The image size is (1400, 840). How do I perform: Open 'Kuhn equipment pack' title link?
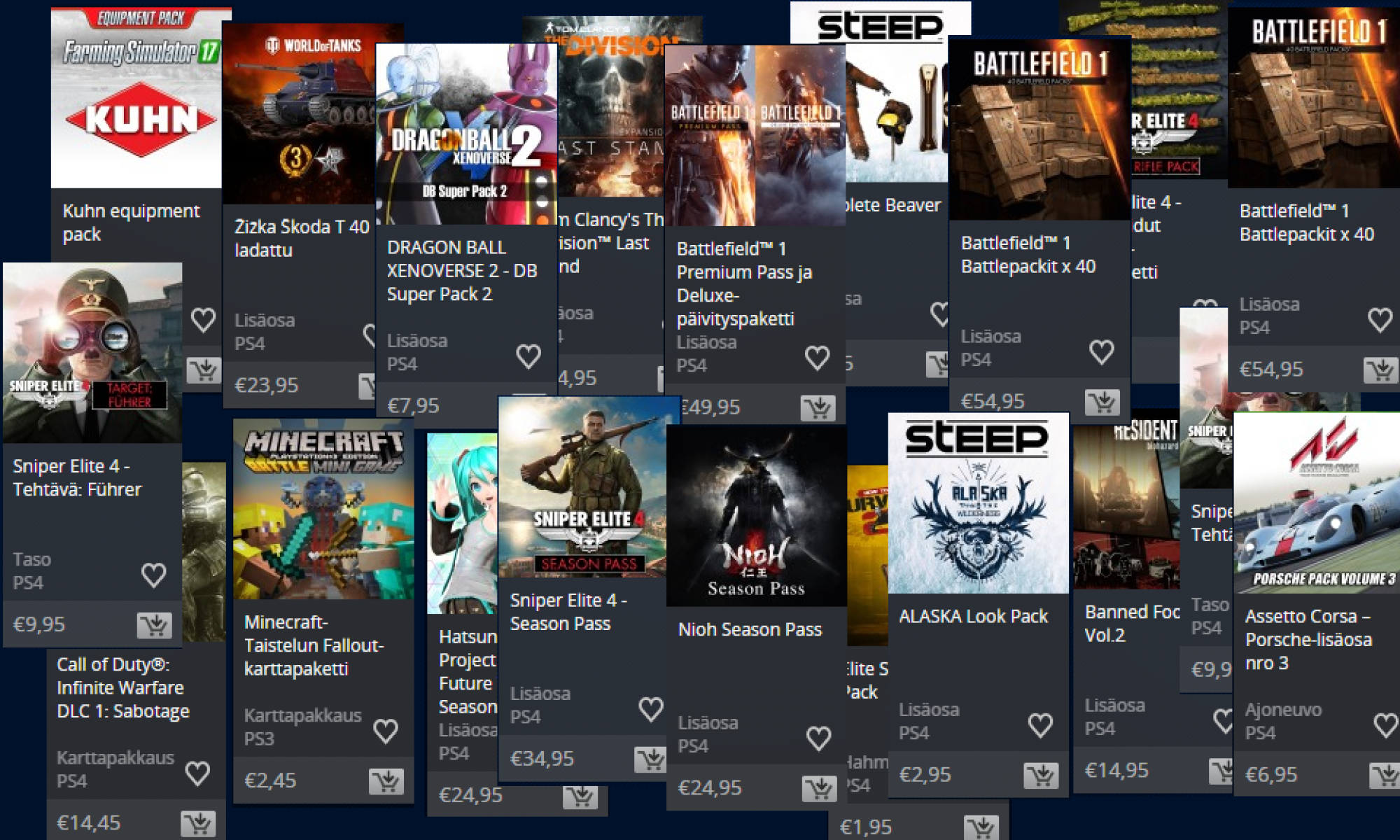coord(131,223)
